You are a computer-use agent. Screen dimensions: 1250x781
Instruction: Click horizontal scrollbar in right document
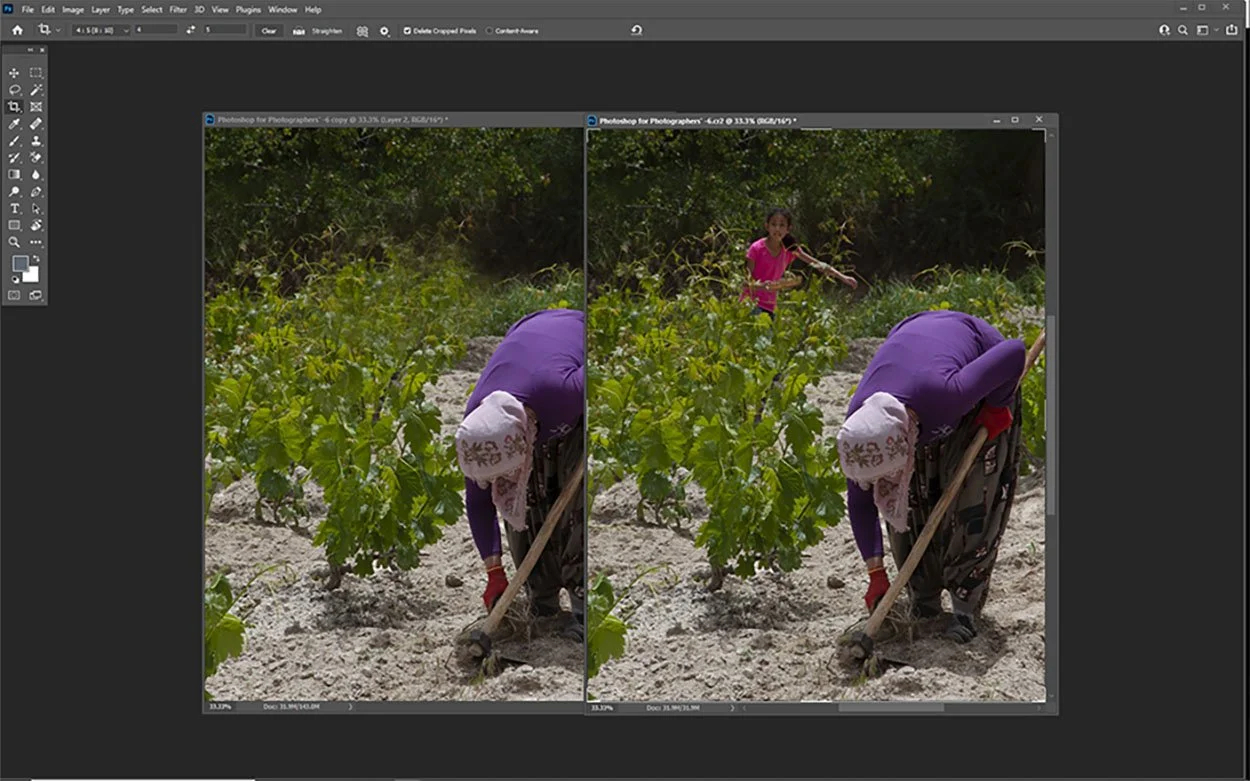890,708
